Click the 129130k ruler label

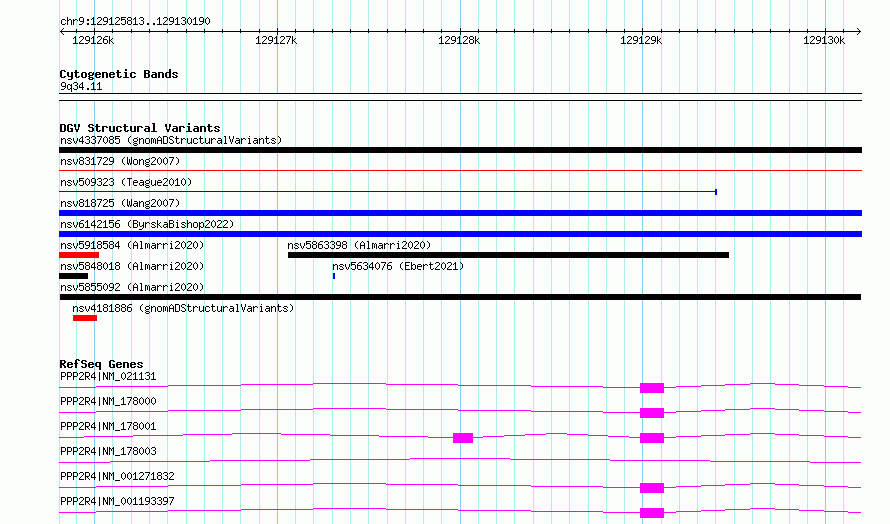pos(824,40)
